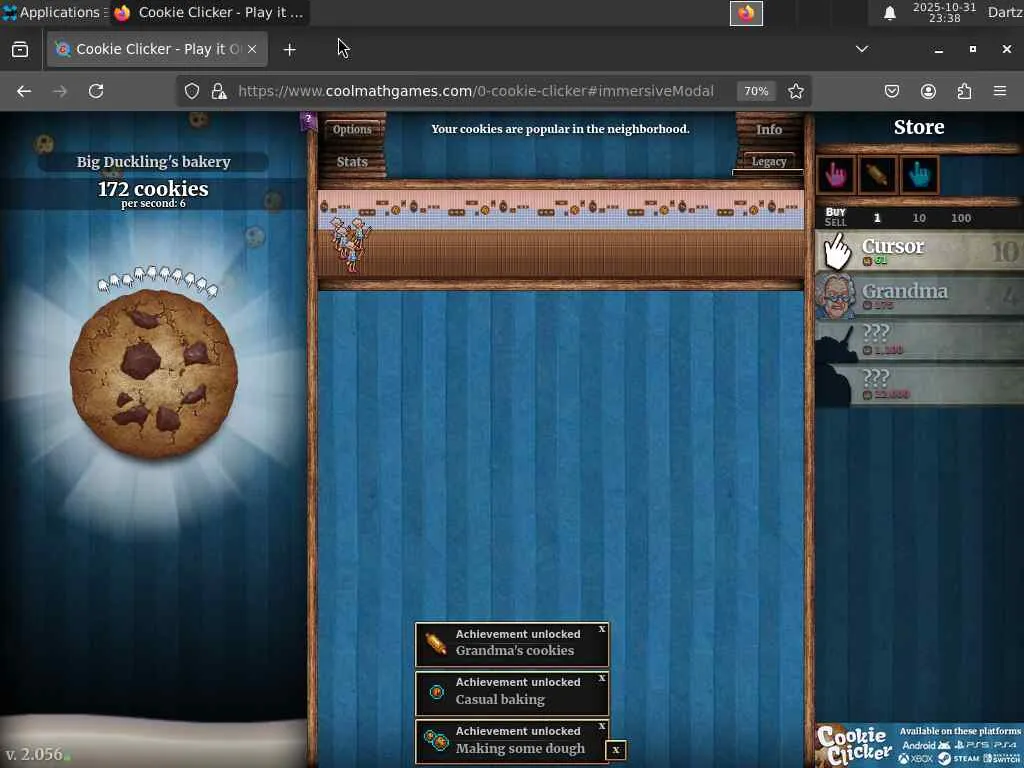Viewport: 1024px width, 768px height.
Task: Dismiss the Casual baking achievement notification
Action: point(601,679)
